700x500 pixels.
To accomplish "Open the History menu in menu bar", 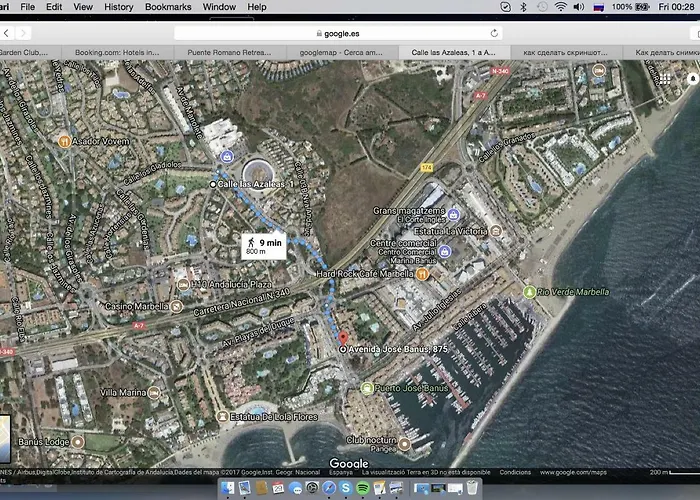I will tap(118, 7).
